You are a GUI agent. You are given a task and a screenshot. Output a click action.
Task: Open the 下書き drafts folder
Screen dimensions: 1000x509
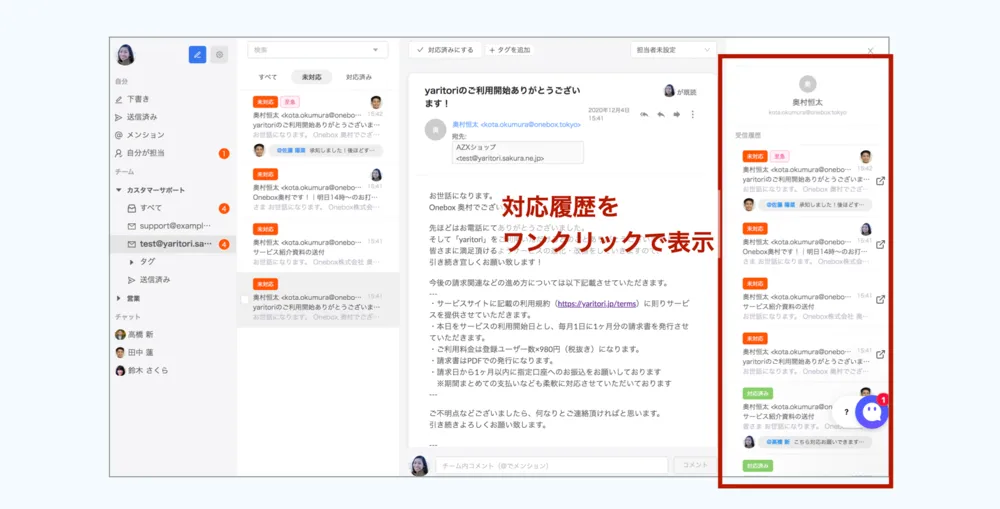(138, 100)
